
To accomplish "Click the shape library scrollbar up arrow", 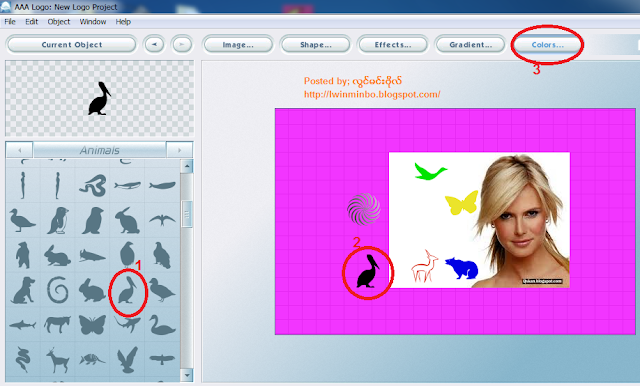I will coord(187,166).
